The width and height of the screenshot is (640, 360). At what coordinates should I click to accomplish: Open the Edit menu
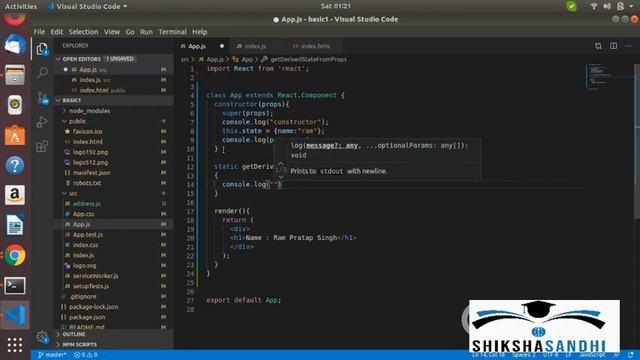[57, 32]
